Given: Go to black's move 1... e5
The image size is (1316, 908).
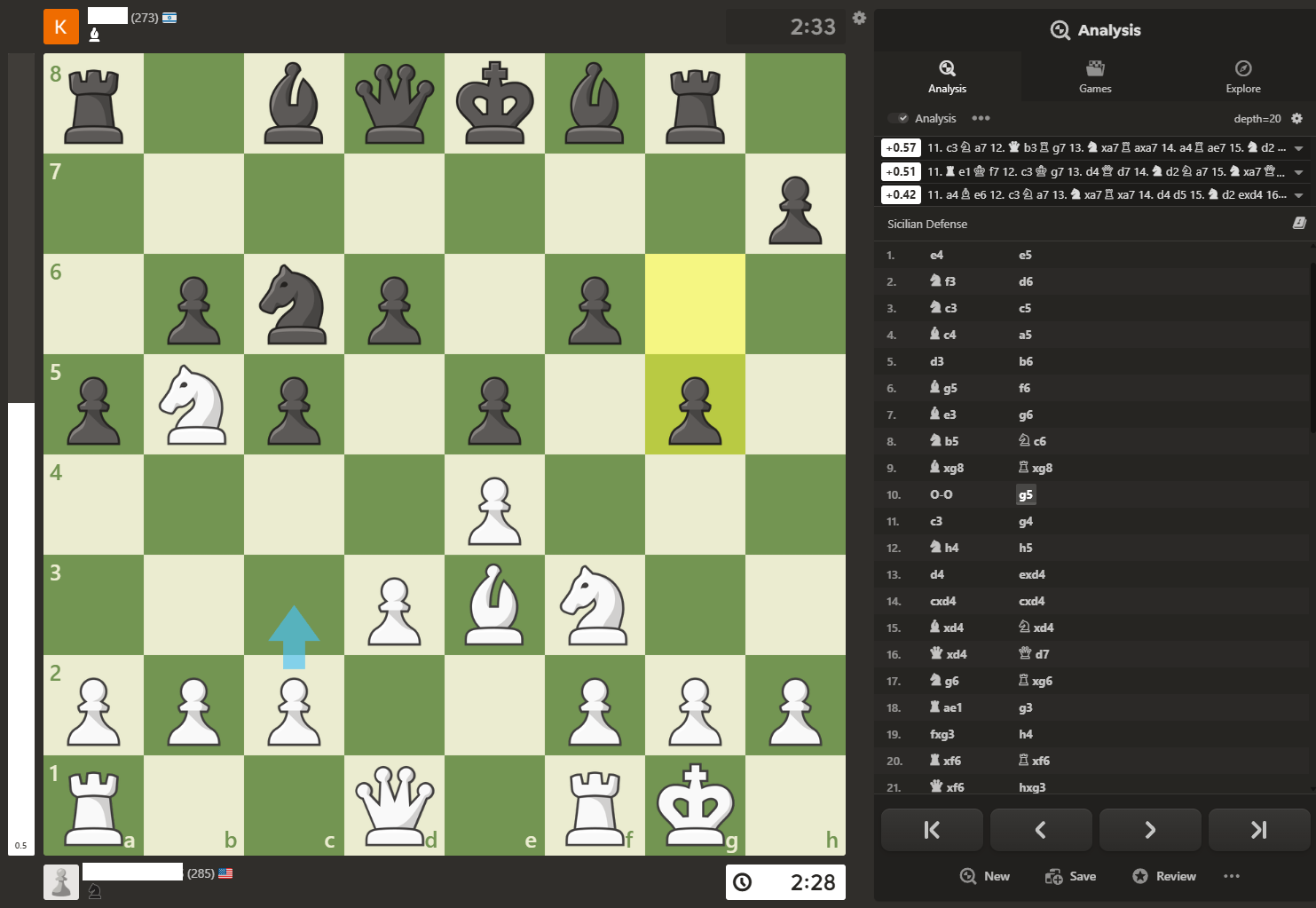Looking at the screenshot, I should point(1025,255).
